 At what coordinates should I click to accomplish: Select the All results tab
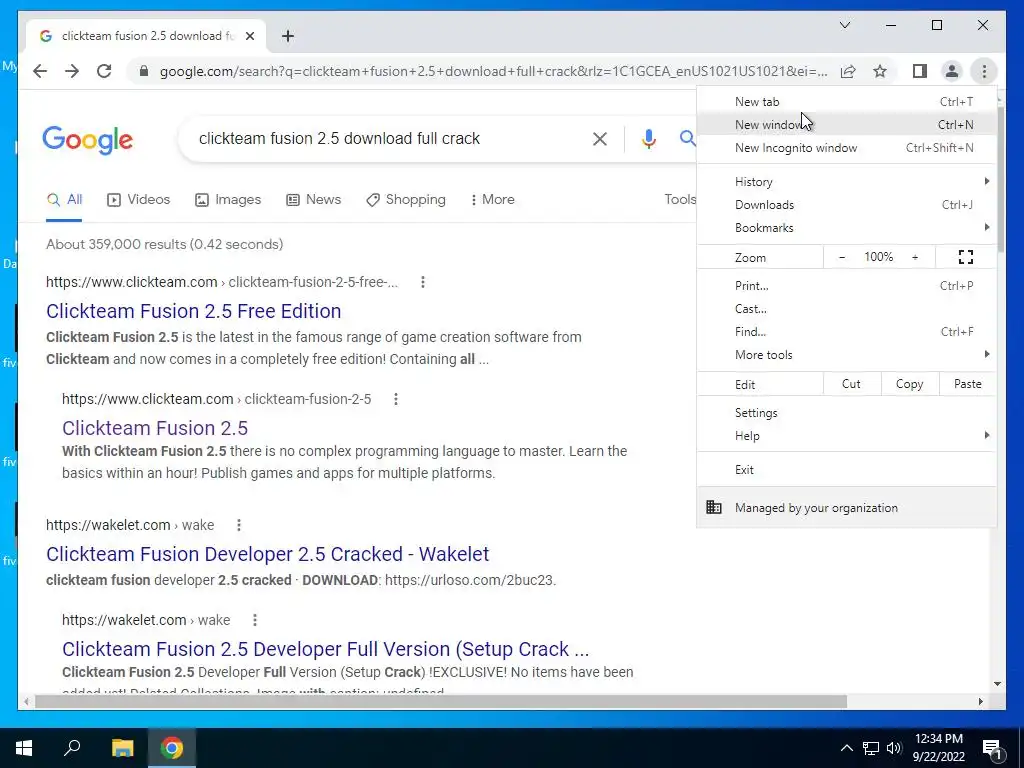[x=64, y=199]
